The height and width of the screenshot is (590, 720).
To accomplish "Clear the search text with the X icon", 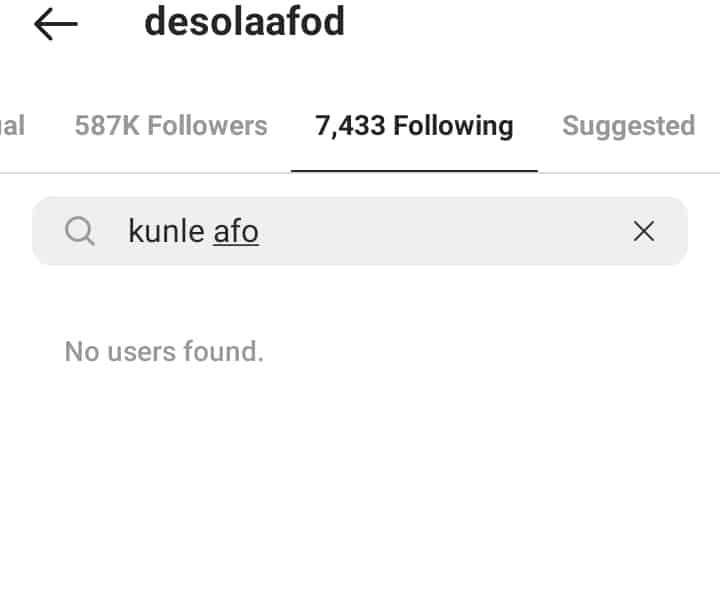I will (x=644, y=232).
